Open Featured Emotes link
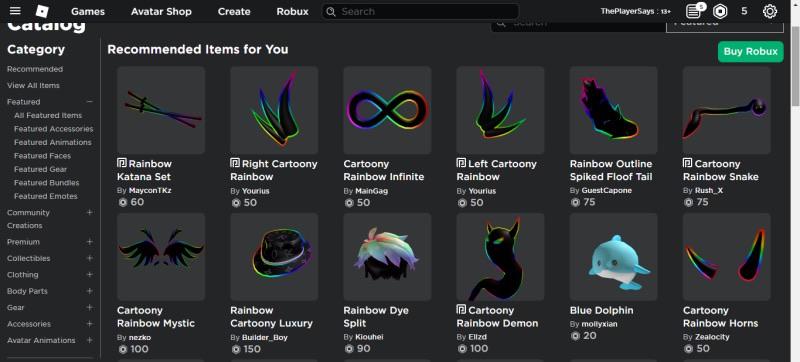Viewport: 800px width, 362px height. pos(46,196)
